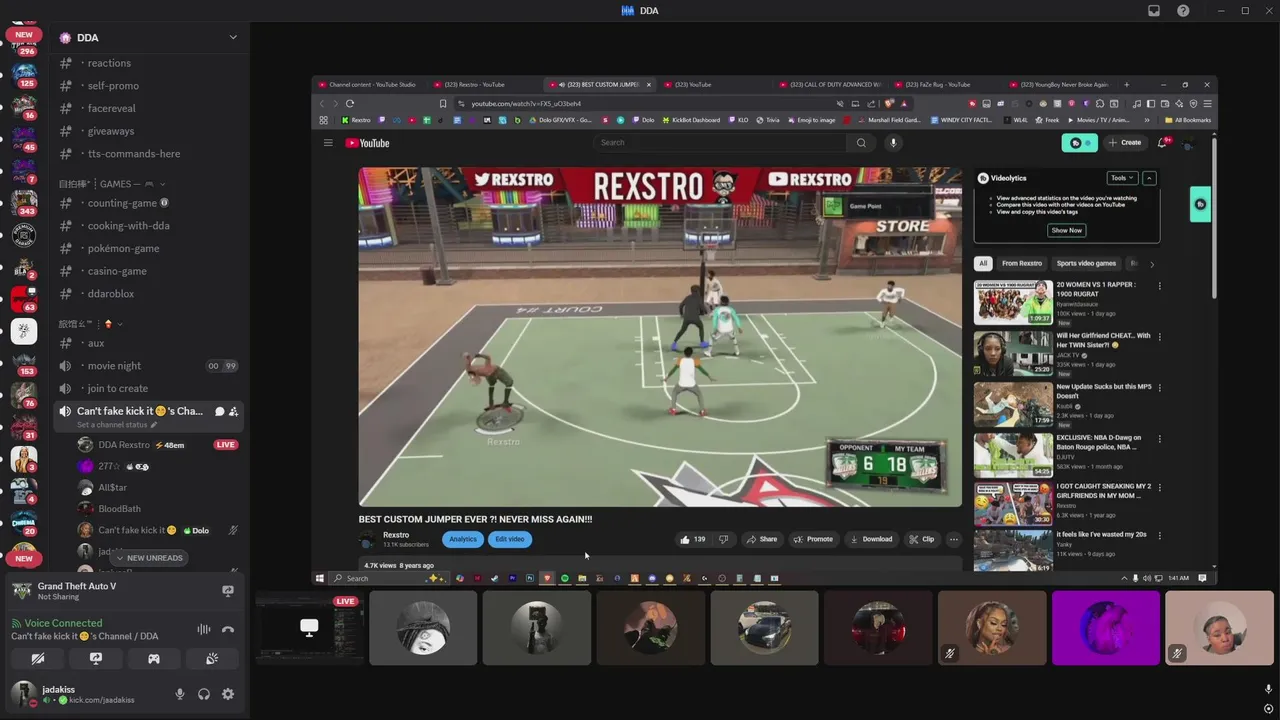Open the Discord inbox icon in title bar
Image resolution: width=1280 pixels, height=720 pixels.
1154,11
